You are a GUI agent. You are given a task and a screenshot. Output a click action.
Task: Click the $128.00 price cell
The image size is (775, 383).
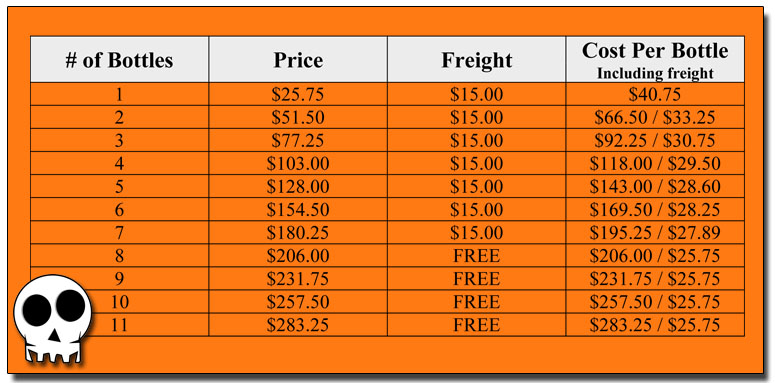coord(298,186)
